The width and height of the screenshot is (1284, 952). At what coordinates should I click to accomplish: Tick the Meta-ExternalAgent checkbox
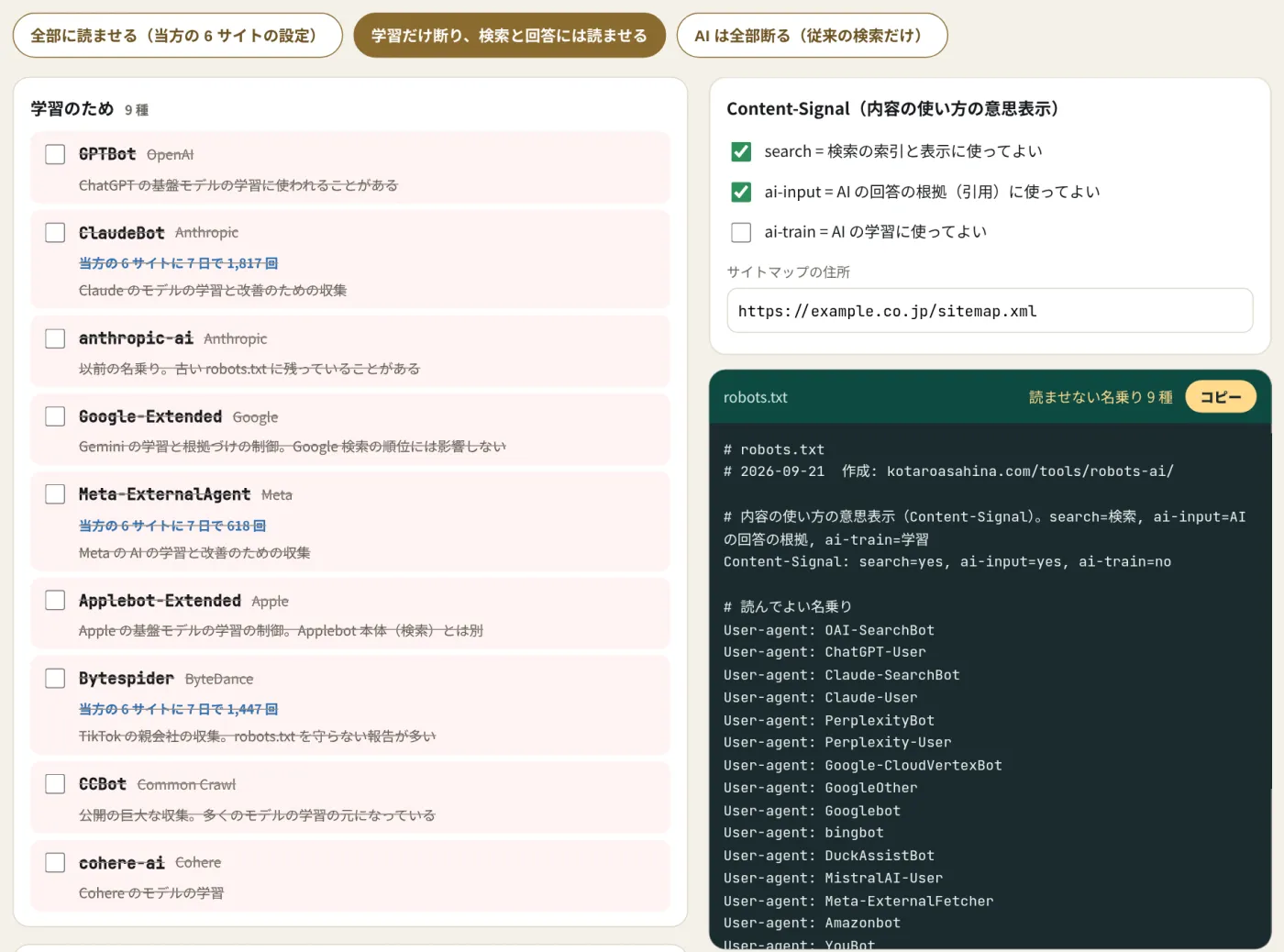point(55,494)
